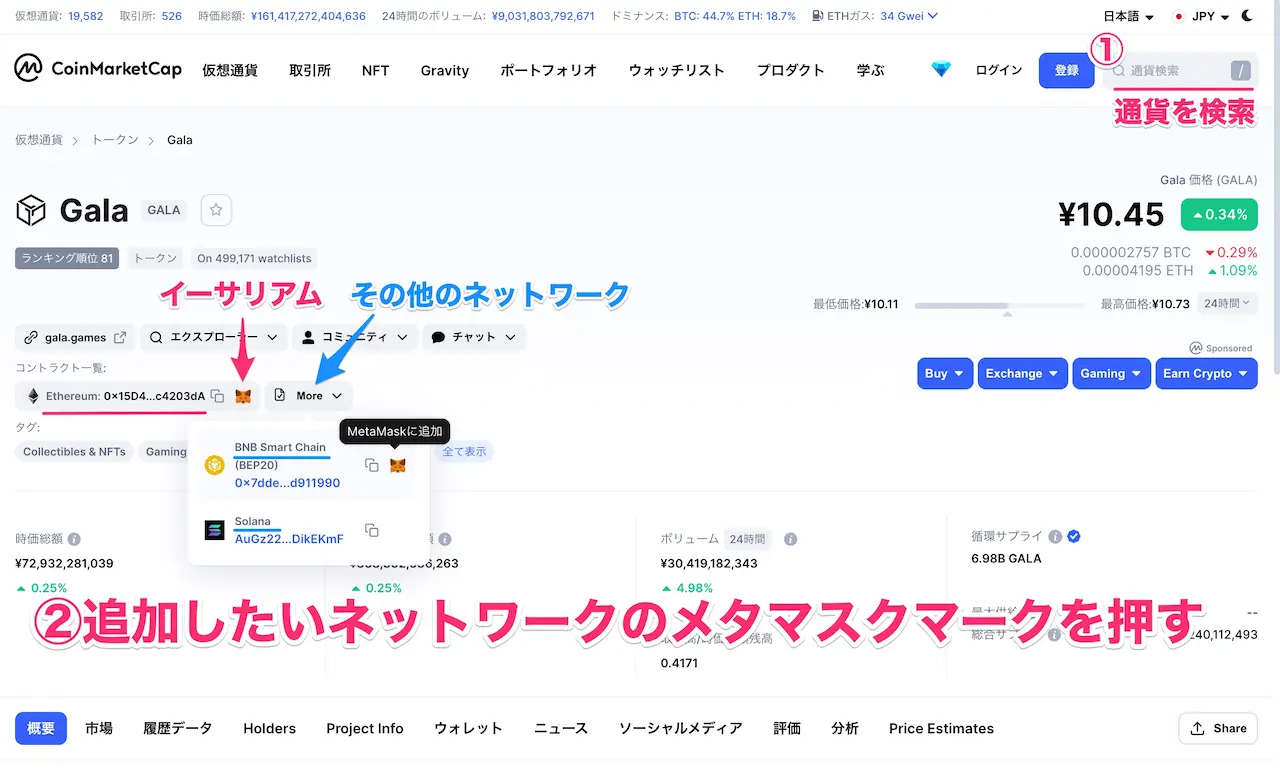
Task: Click the Gala cube logo
Action: tap(31, 211)
